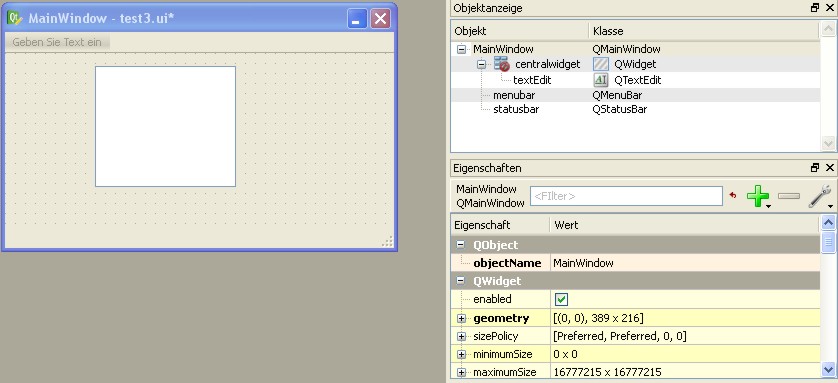Click the QMainWindow class cell

point(626,49)
